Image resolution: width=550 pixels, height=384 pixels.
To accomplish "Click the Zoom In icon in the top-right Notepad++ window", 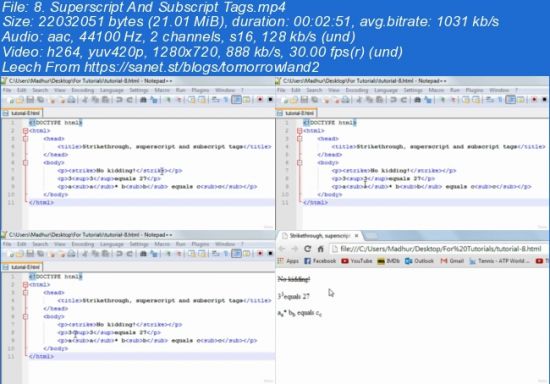I will (442, 100).
